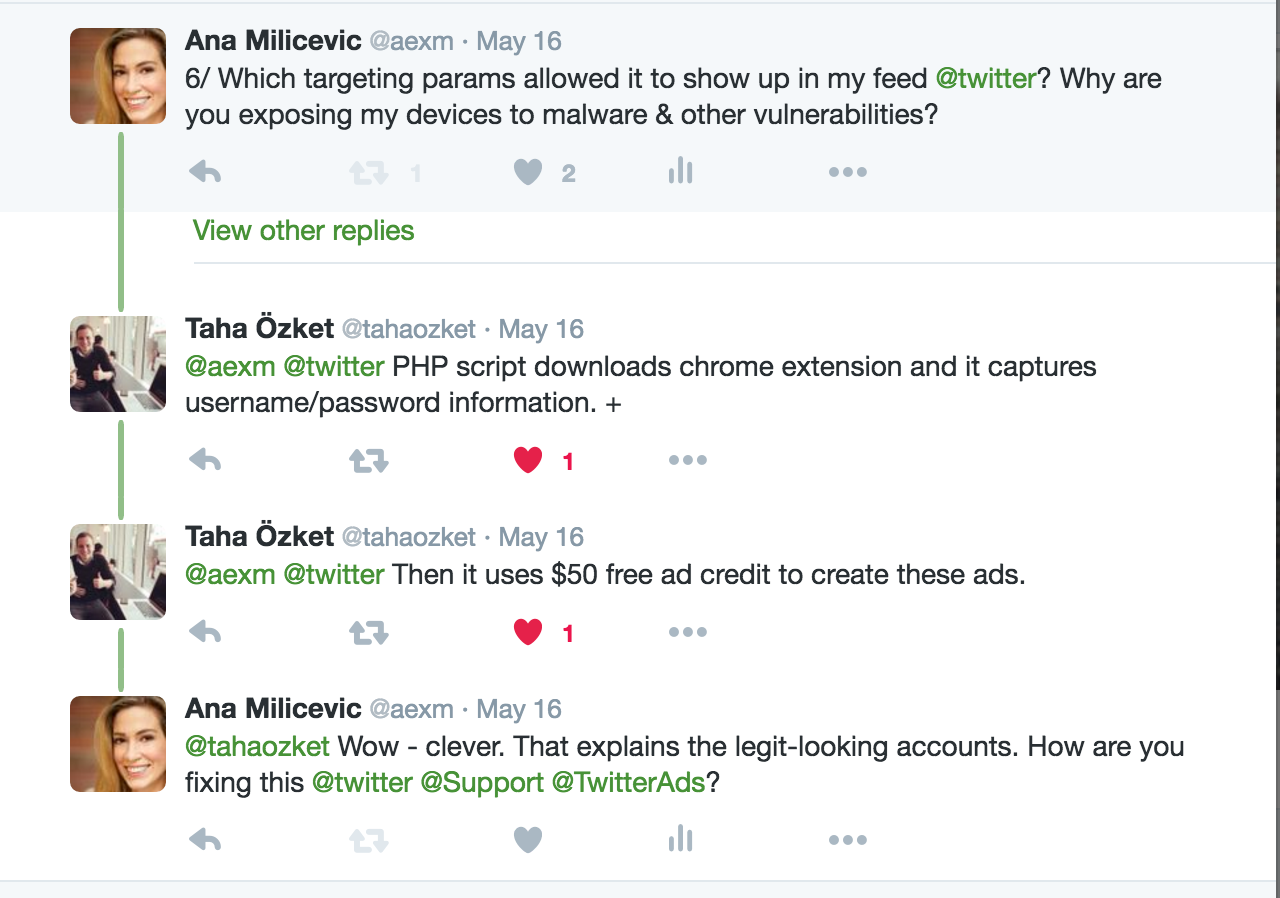Unlike Taha's PHP script tweet
The width and height of the screenshot is (1280, 898).
click(x=528, y=460)
